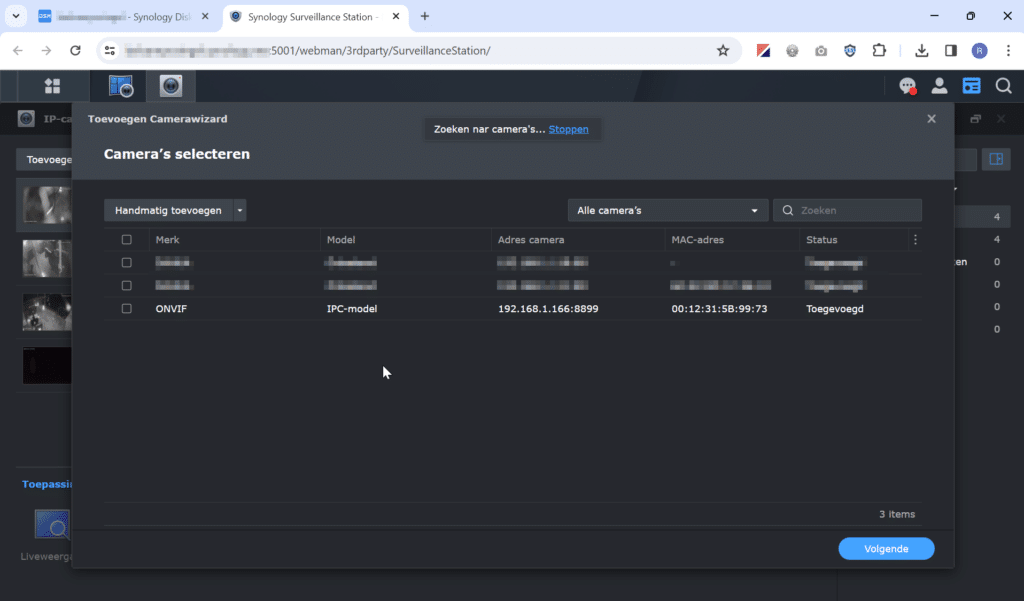Click the magnifier search icon in top bar
The height and width of the screenshot is (601, 1024).
(1003, 86)
